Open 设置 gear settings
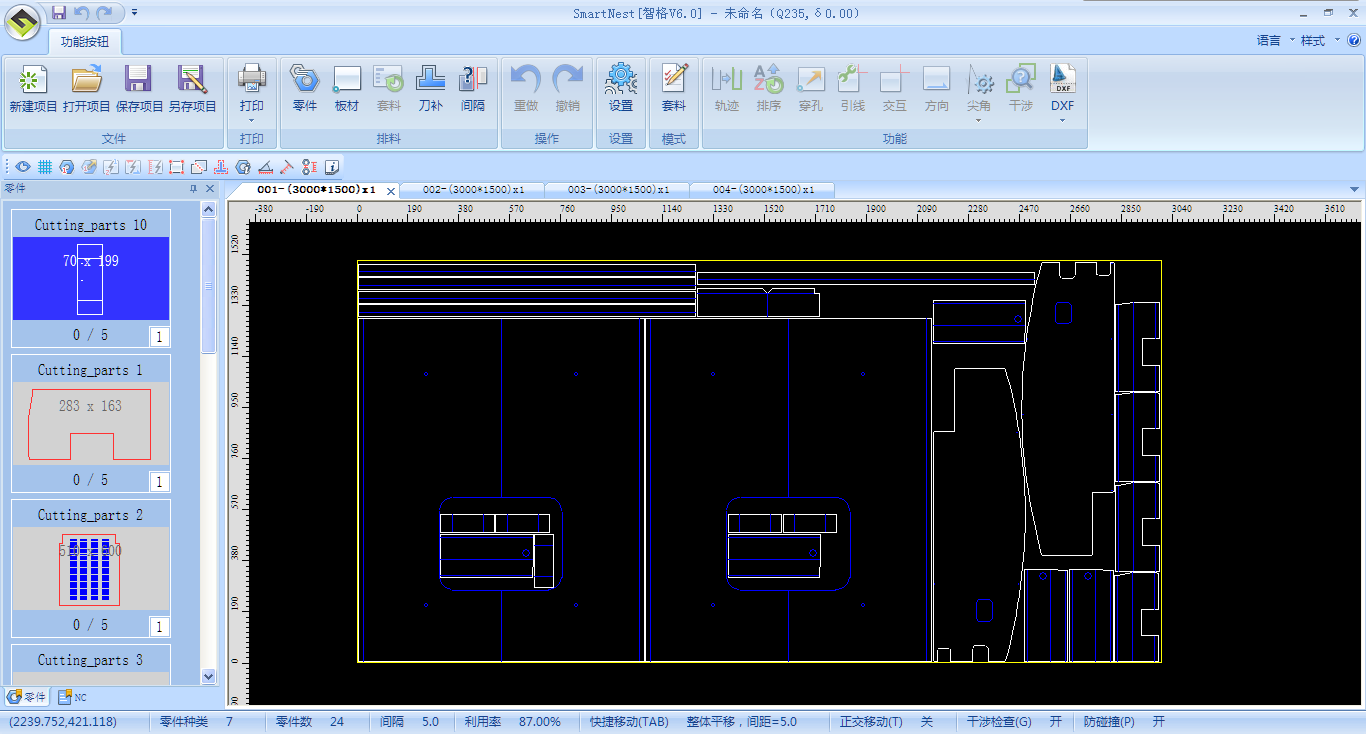1366x734 pixels. (621, 89)
